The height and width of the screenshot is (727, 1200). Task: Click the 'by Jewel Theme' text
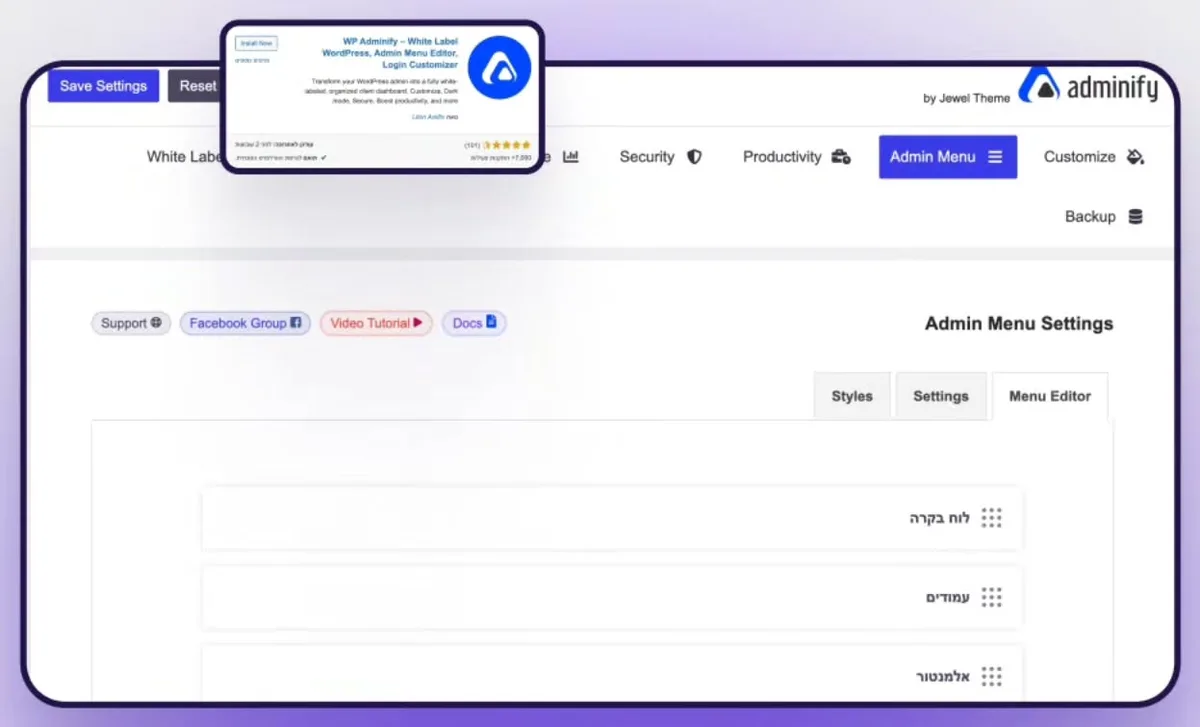click(966, 98)
